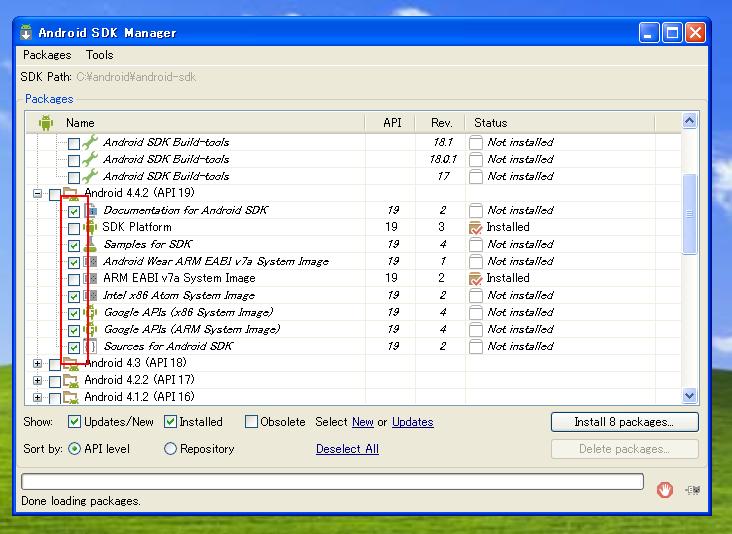Uncheck Intel x86 Atom System Image

(x=74, y=296)
